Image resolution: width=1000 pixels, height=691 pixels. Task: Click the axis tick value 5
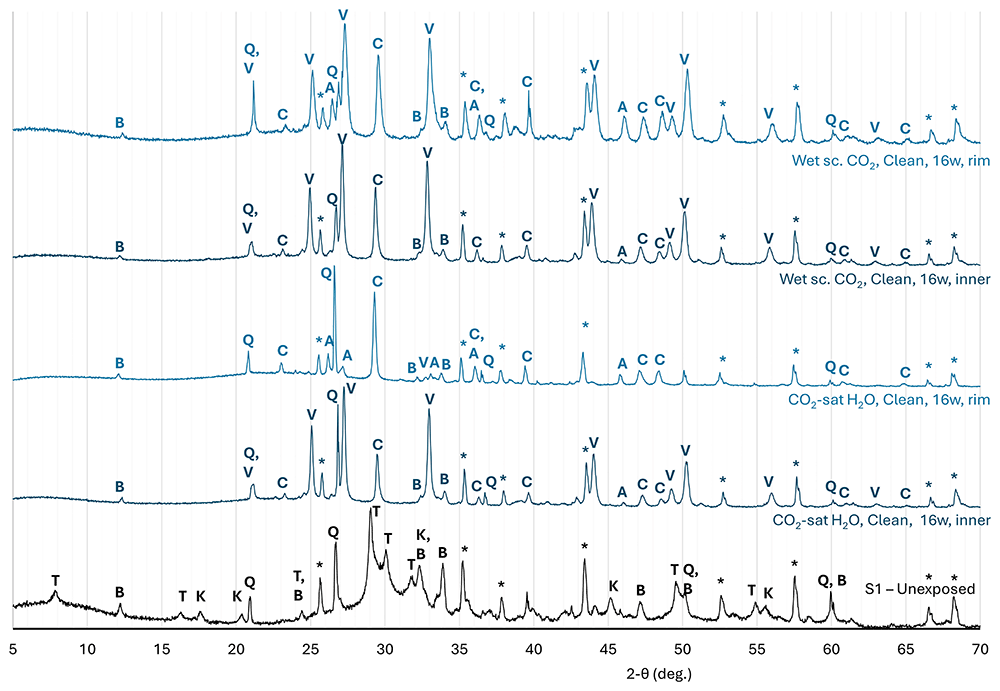[13, 650]
